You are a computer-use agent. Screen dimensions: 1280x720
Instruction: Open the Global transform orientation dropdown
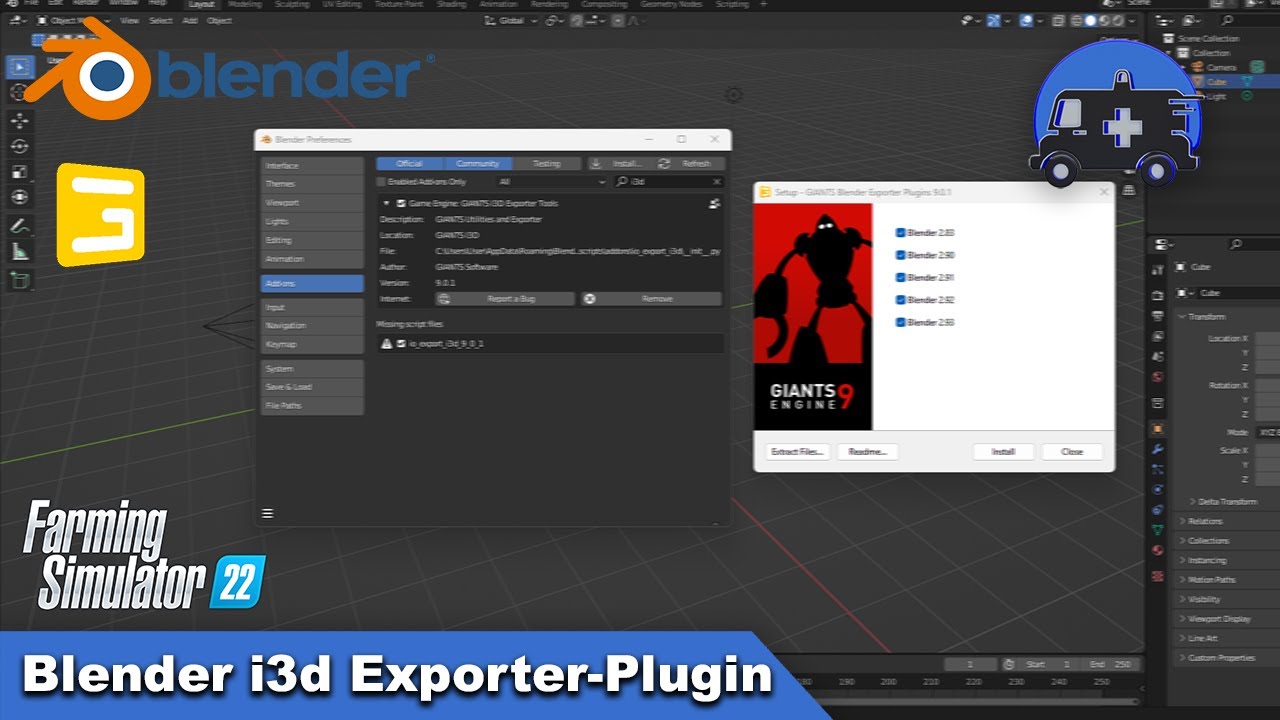tap(511, 20)
